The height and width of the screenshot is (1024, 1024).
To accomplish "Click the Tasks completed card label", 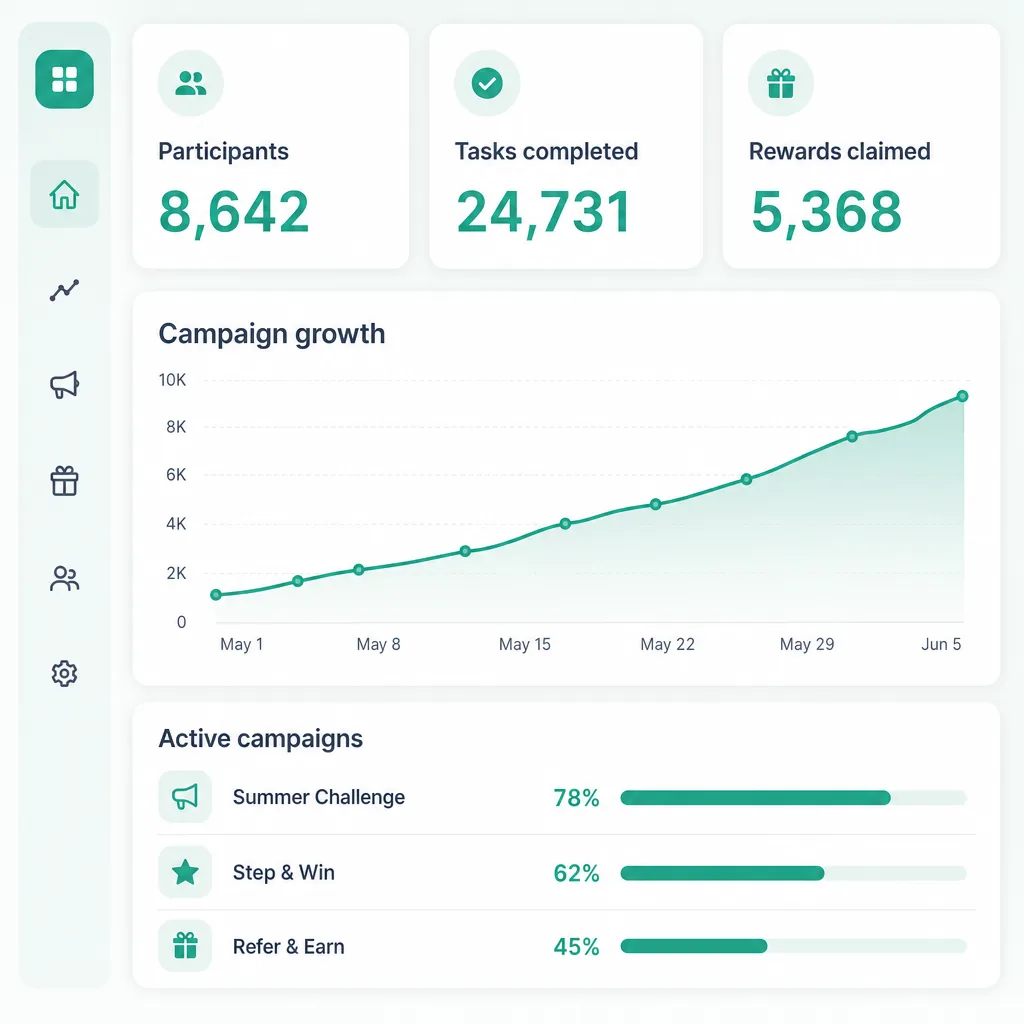I will click(x=546, y=152).
